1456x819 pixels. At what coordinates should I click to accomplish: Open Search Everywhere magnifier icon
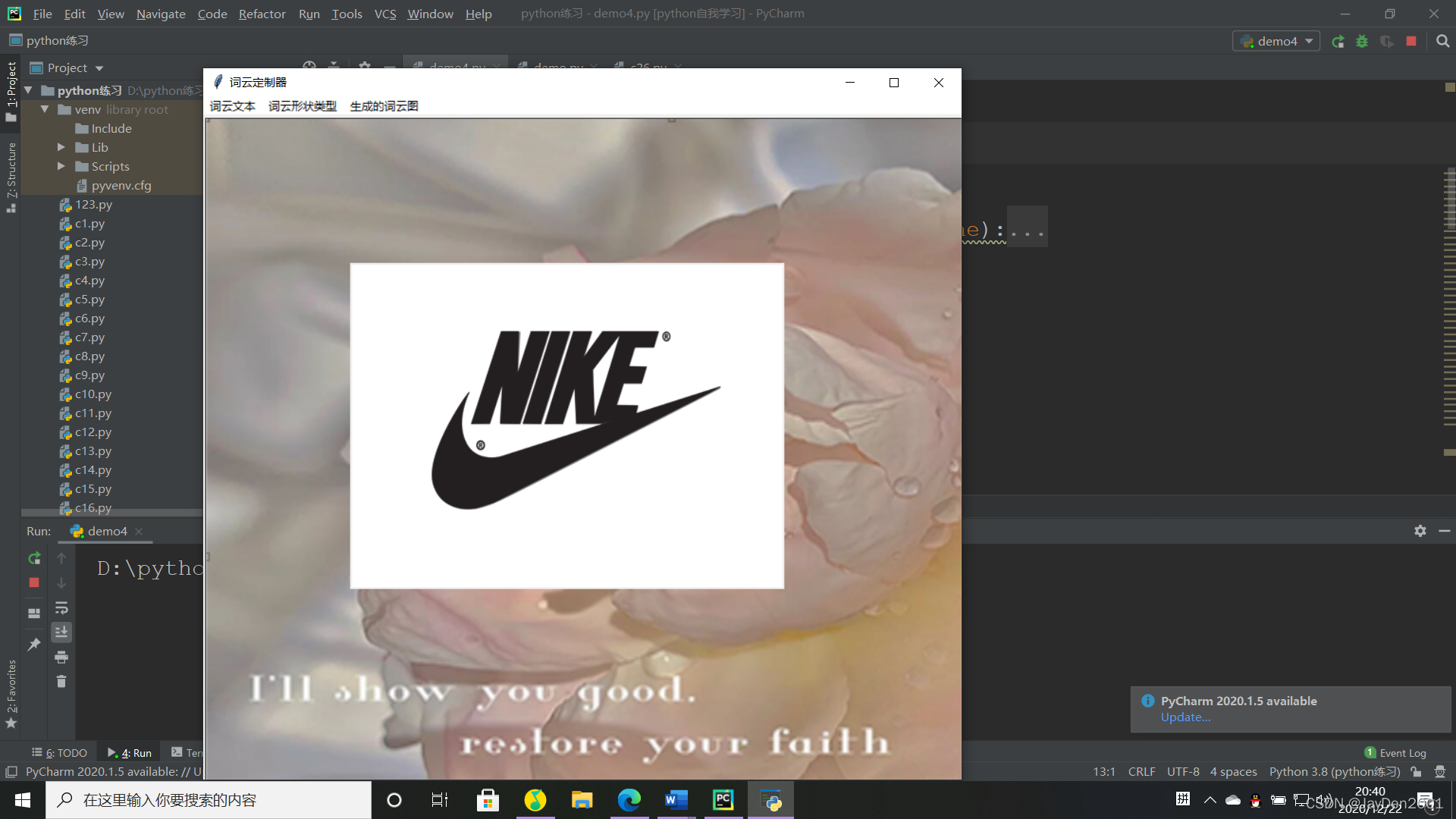[x=1442, y=41]
